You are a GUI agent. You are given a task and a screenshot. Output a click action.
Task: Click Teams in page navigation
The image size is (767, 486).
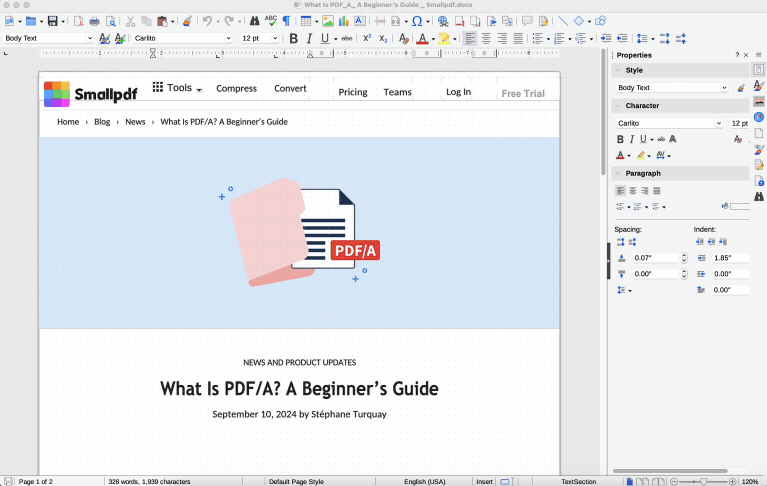point(397,92)
